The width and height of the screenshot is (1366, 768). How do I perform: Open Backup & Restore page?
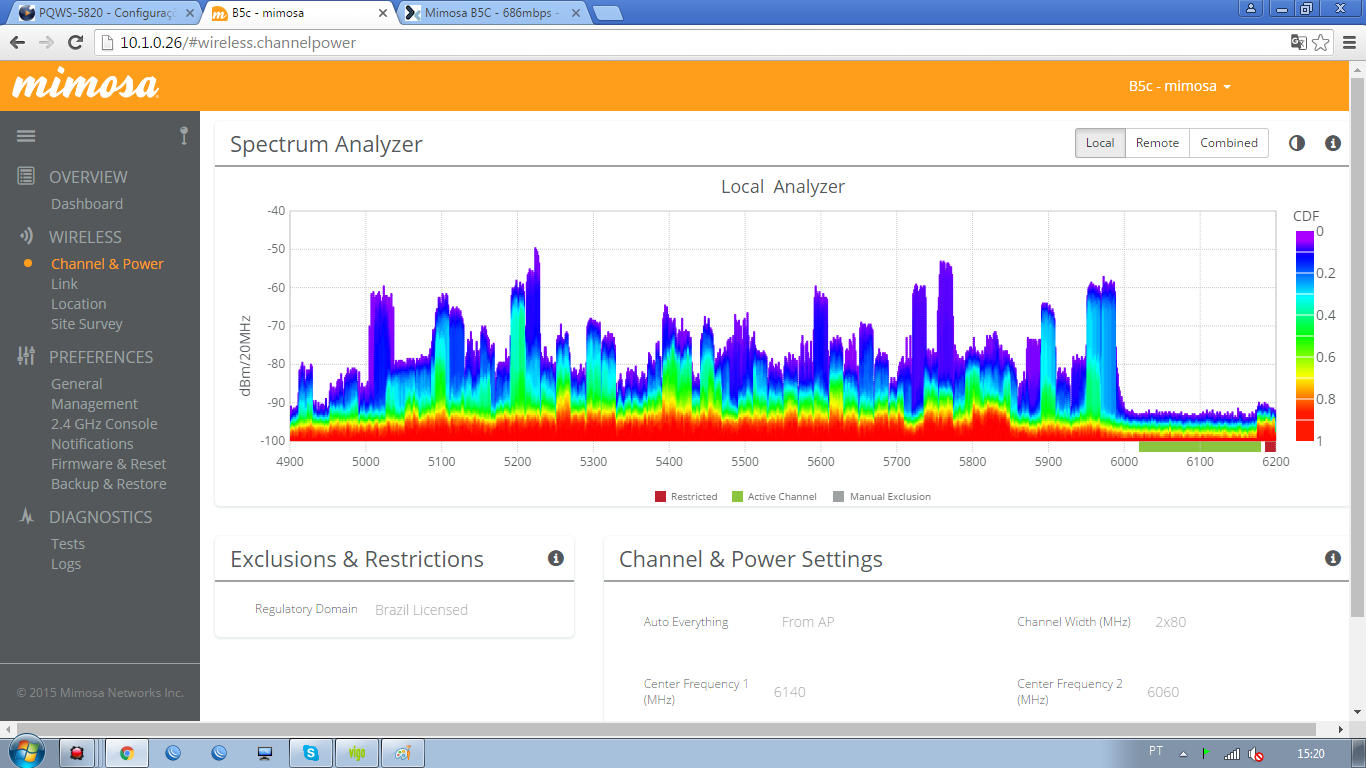click(109, 484)
